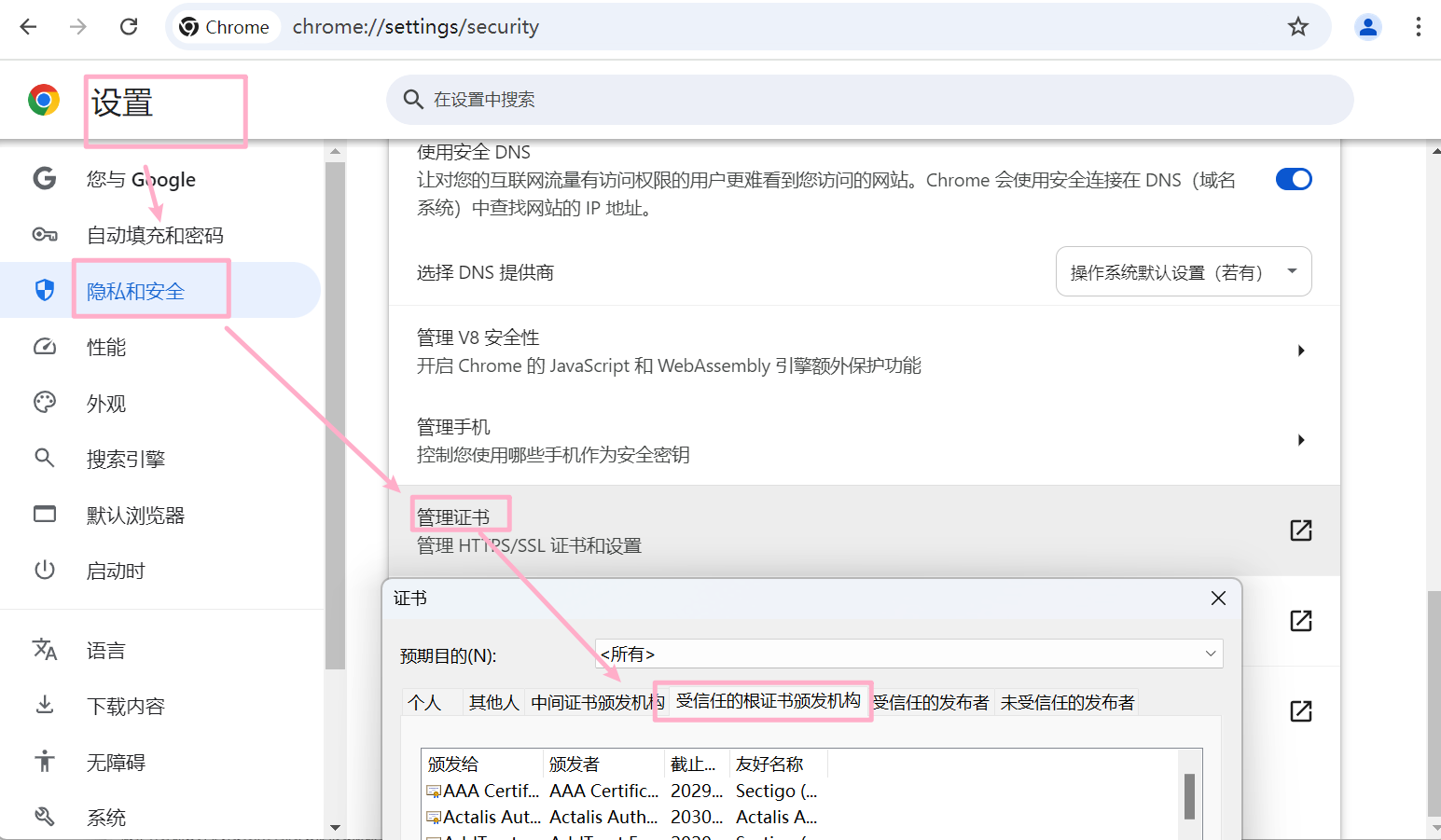Click the download icon for 下载内容
Image resolution: width=1441 pixels, height=840 pixels.
tap(45, 706)
